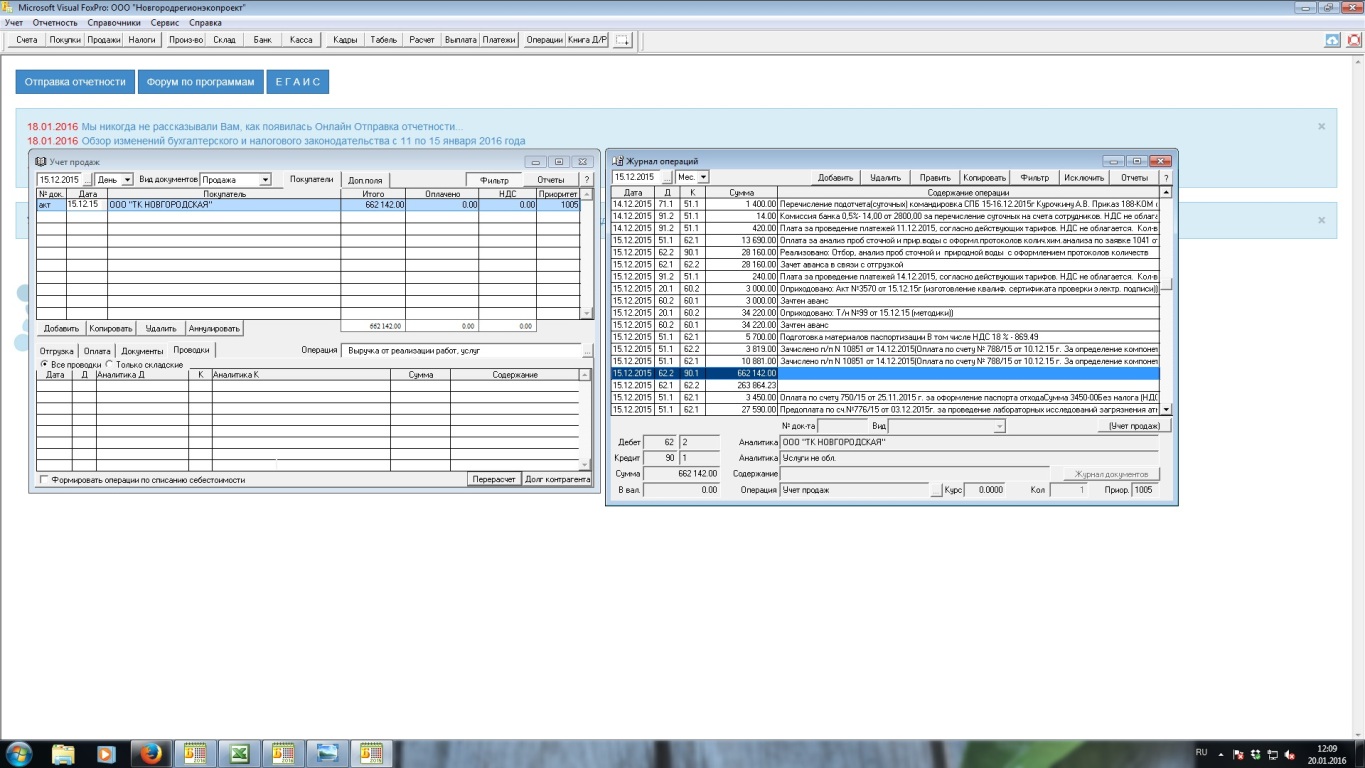Switch to the 'Оплата' tab

[x=97, y=351]
